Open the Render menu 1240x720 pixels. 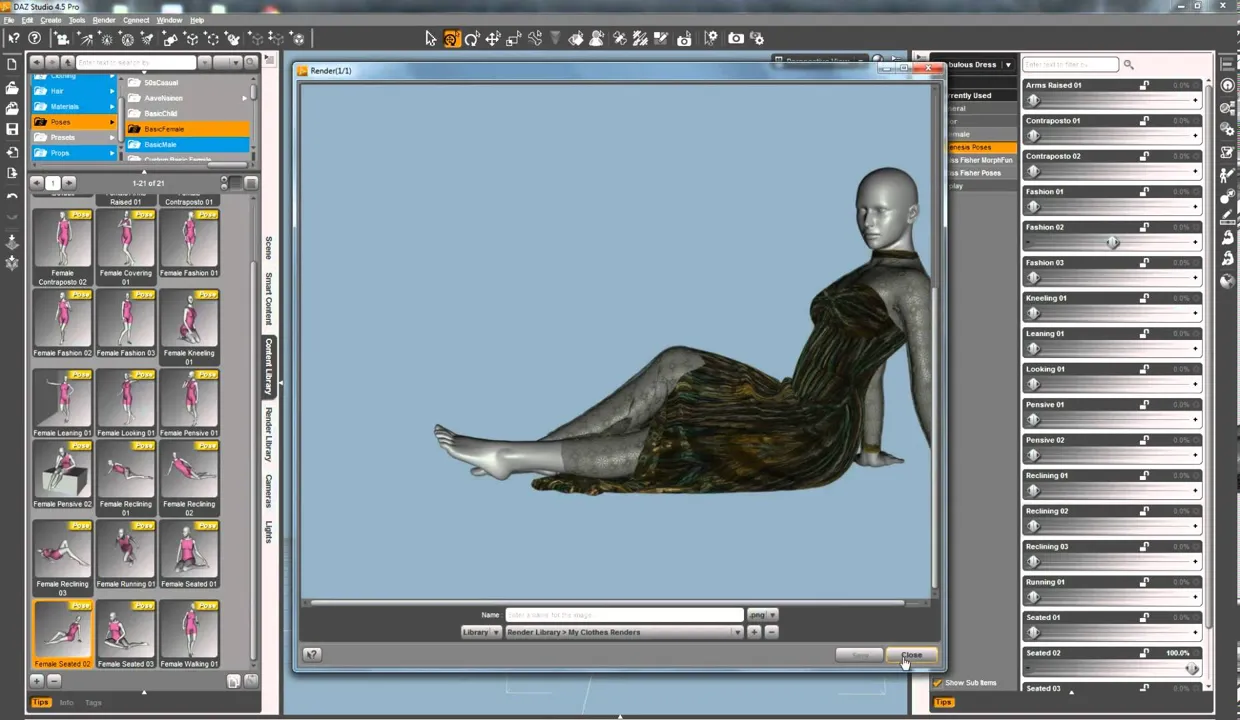104,20
